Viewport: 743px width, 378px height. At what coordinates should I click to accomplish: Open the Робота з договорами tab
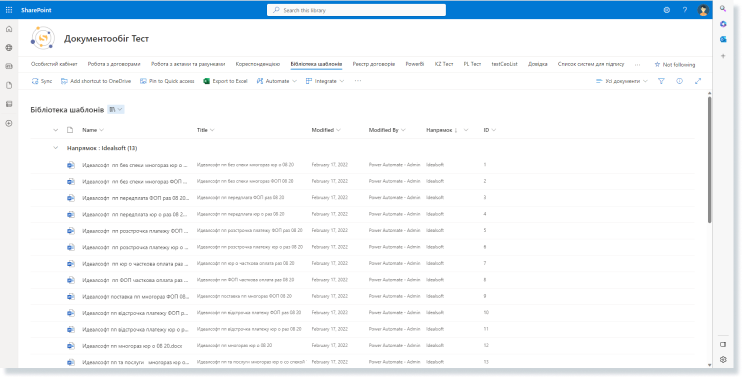pos(114,64)
